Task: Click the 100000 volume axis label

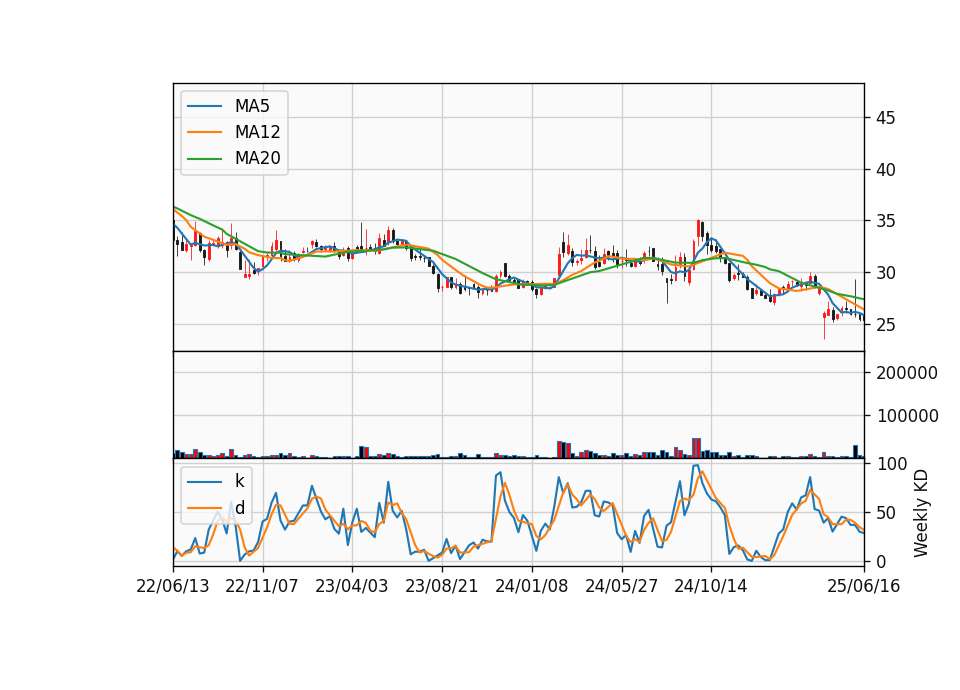Action: pyautogui.click(x=907, y=416)
